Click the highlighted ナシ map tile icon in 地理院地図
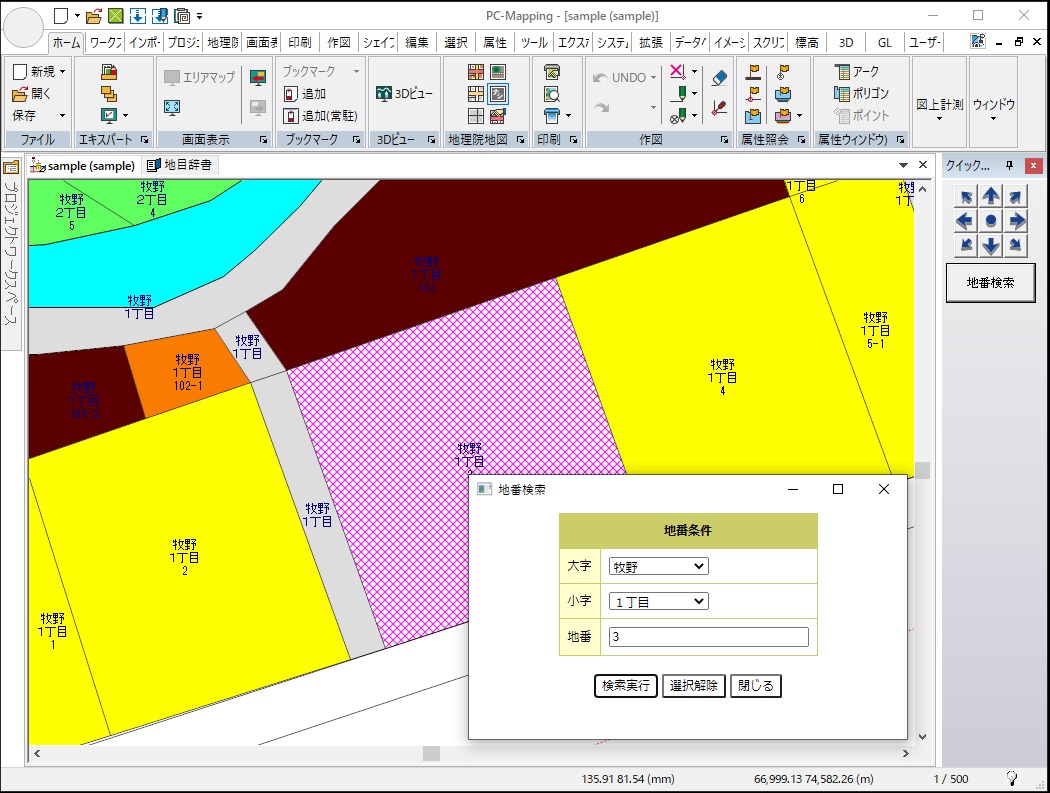Image resolution: width=1050 pixels, height=793 pixels. pyautogui.click(x=498, y=94)
